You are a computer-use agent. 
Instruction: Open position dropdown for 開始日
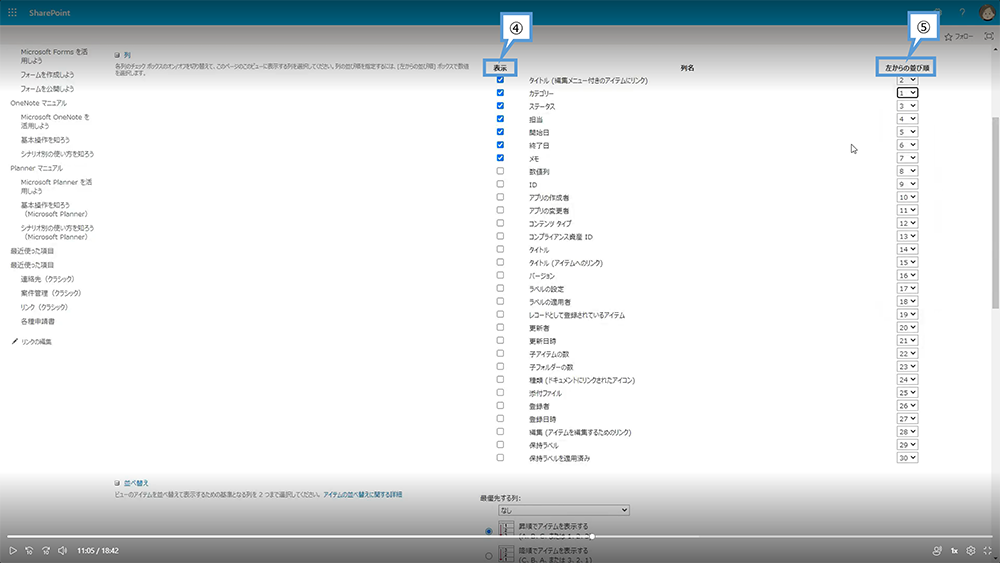point(907,132)
